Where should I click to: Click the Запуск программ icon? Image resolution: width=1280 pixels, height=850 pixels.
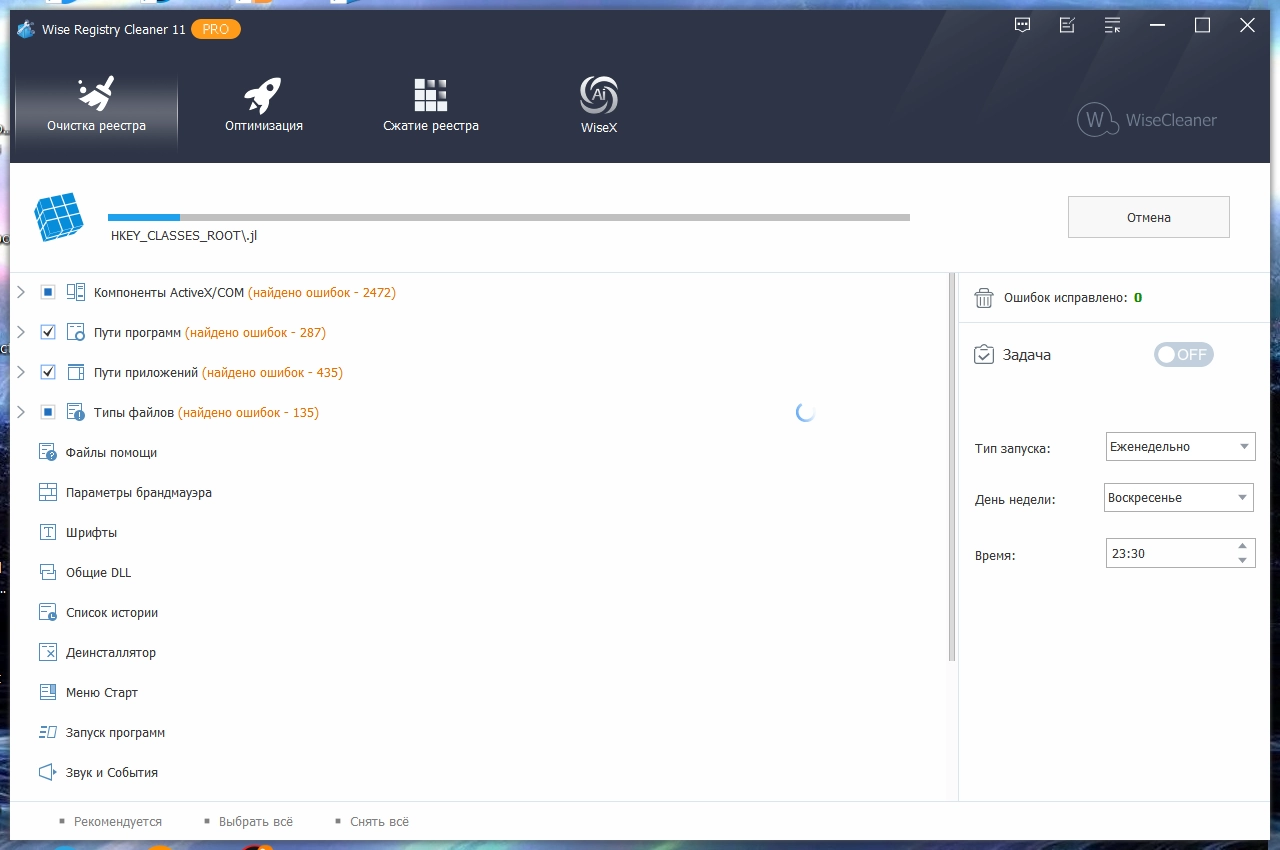[x=48, y=733]
